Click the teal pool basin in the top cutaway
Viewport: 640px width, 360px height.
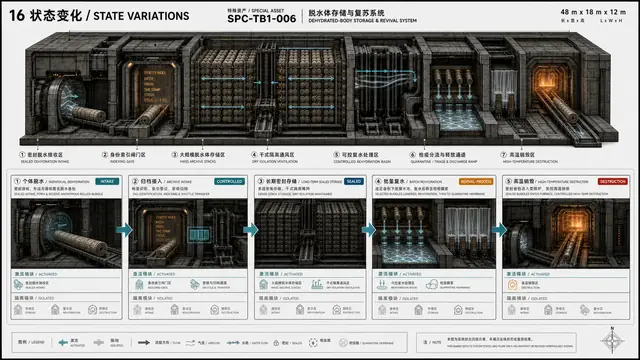coord(458,118)
